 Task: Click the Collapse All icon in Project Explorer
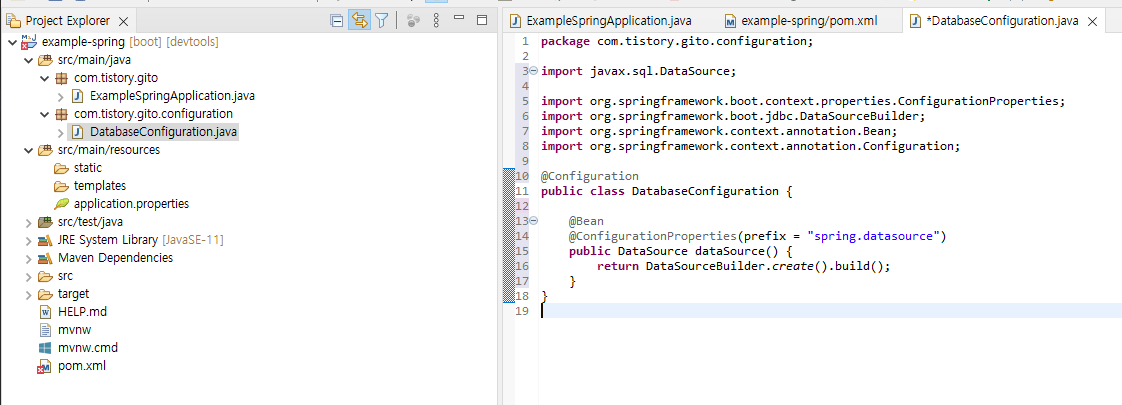[336, 21]
